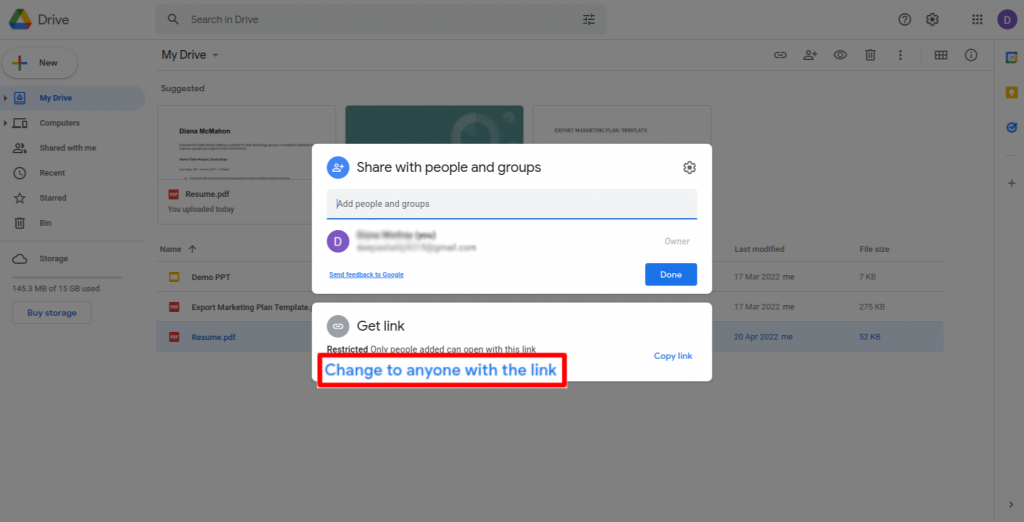Toggle the preview eye icon
Viewport: 1024px width, 522px height.
click(840, 55)
